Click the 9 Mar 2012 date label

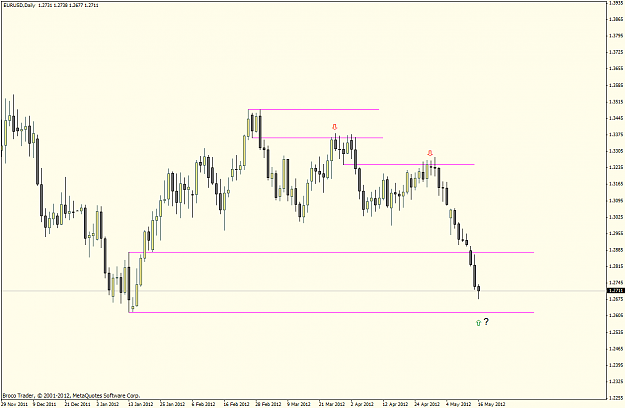299,404
